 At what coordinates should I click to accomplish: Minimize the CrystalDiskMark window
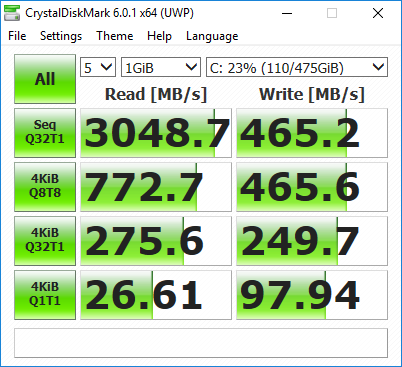pos(287,13)
